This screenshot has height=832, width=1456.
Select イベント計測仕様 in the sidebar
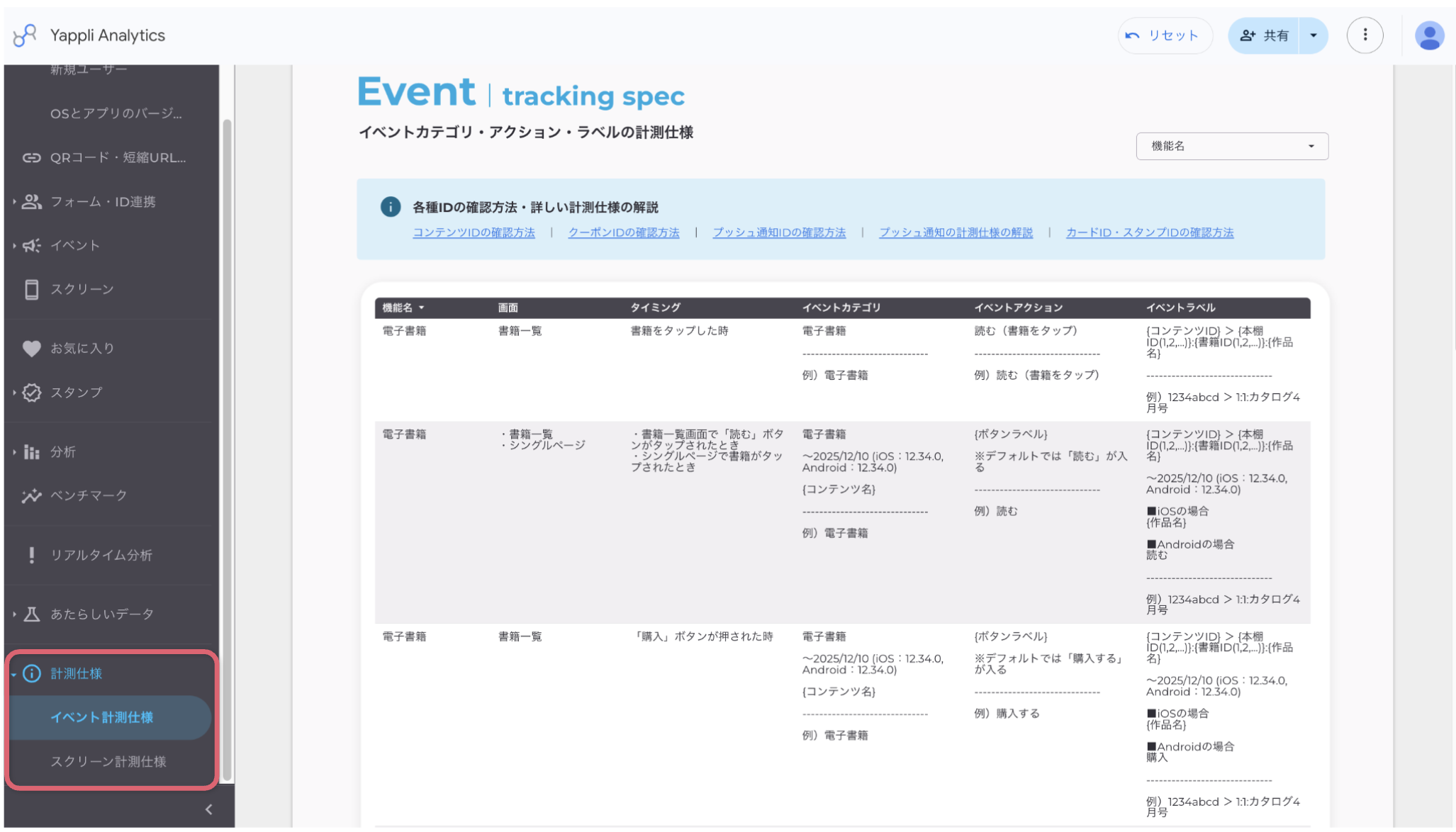tap(109, 717)
